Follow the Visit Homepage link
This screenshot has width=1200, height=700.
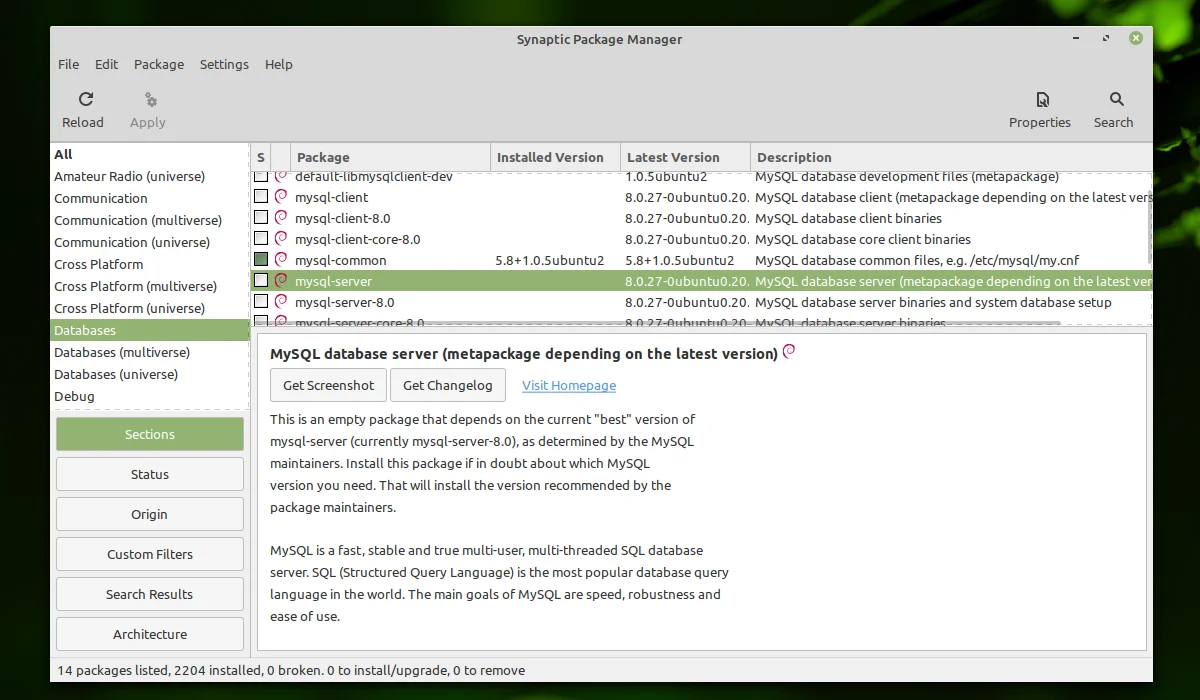[569, 385]
